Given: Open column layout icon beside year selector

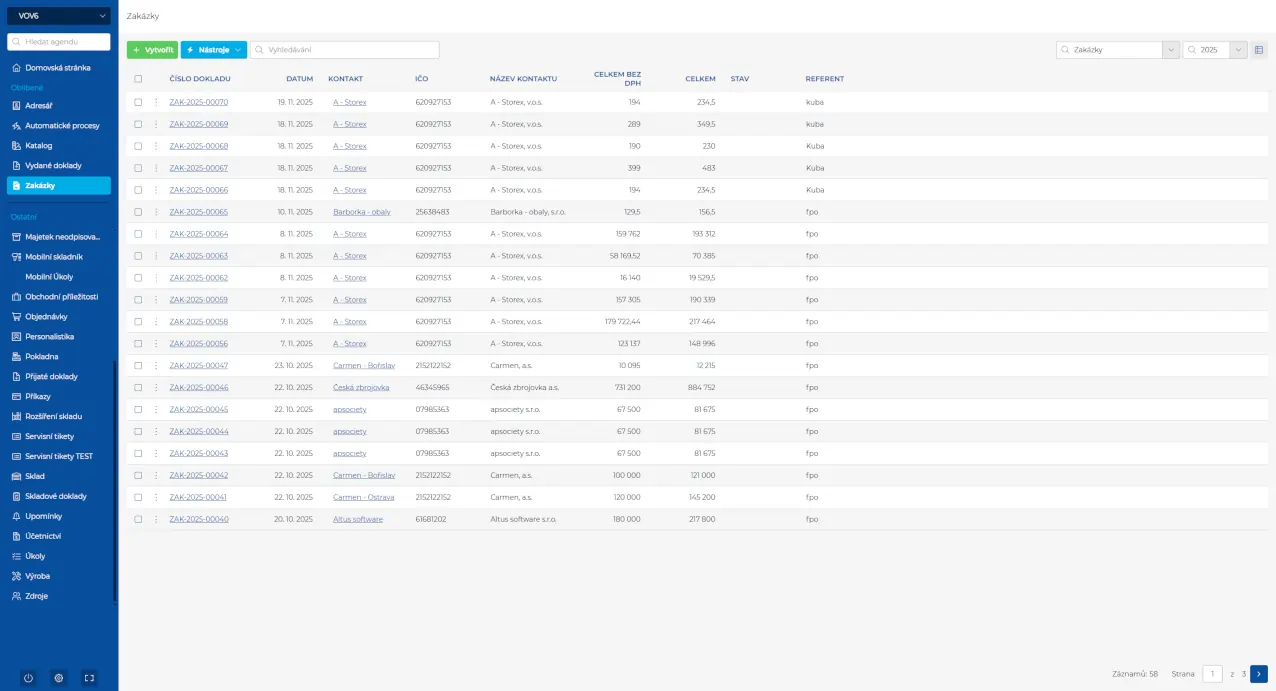Looking at the screenshot, I should (x=1259, y=49).
